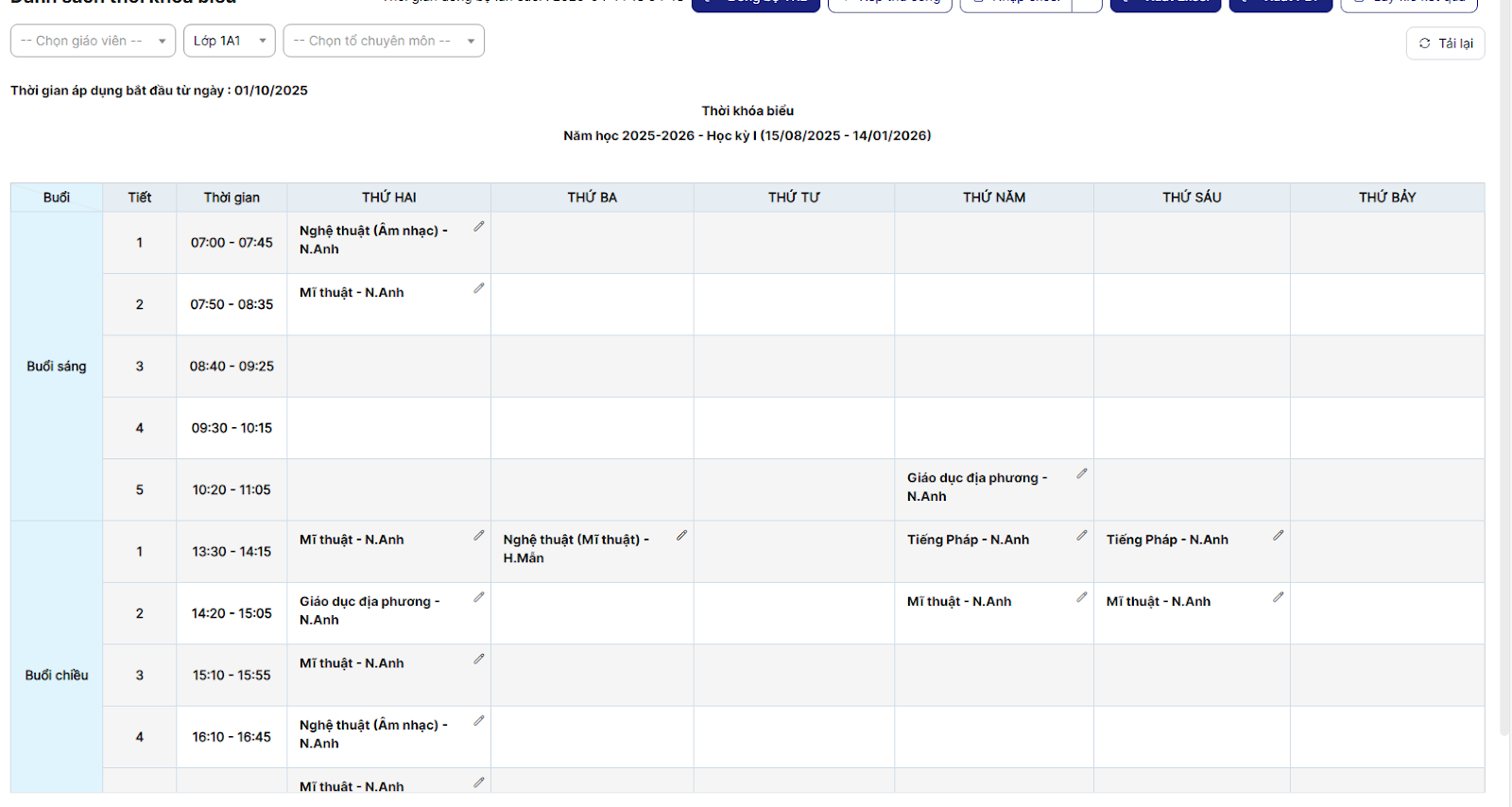The width and height of the screenshot is (1512, 807).
Task: Edit Thursday 10:20 Giáo dục địa phương lesson
Action: [x=1082, y=473]
